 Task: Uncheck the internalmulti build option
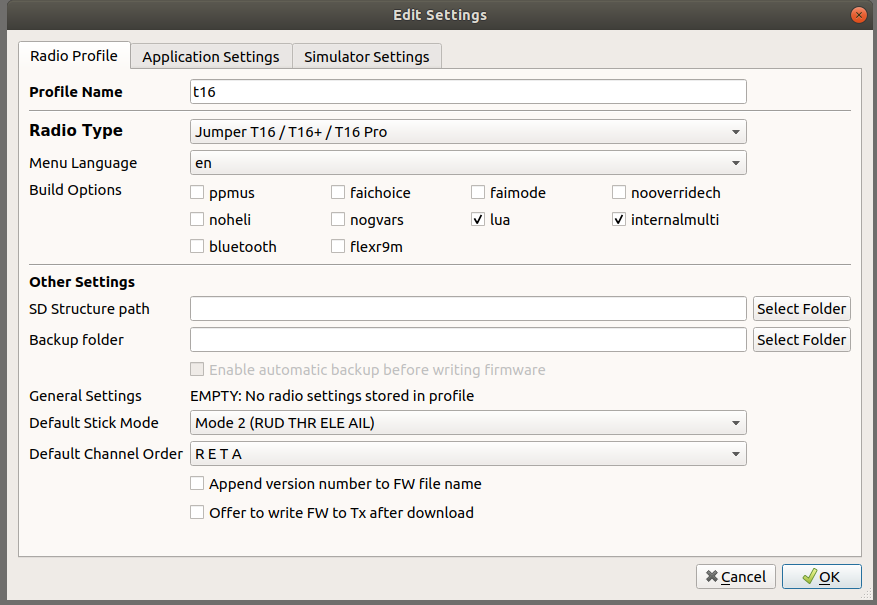pos(618,219)
